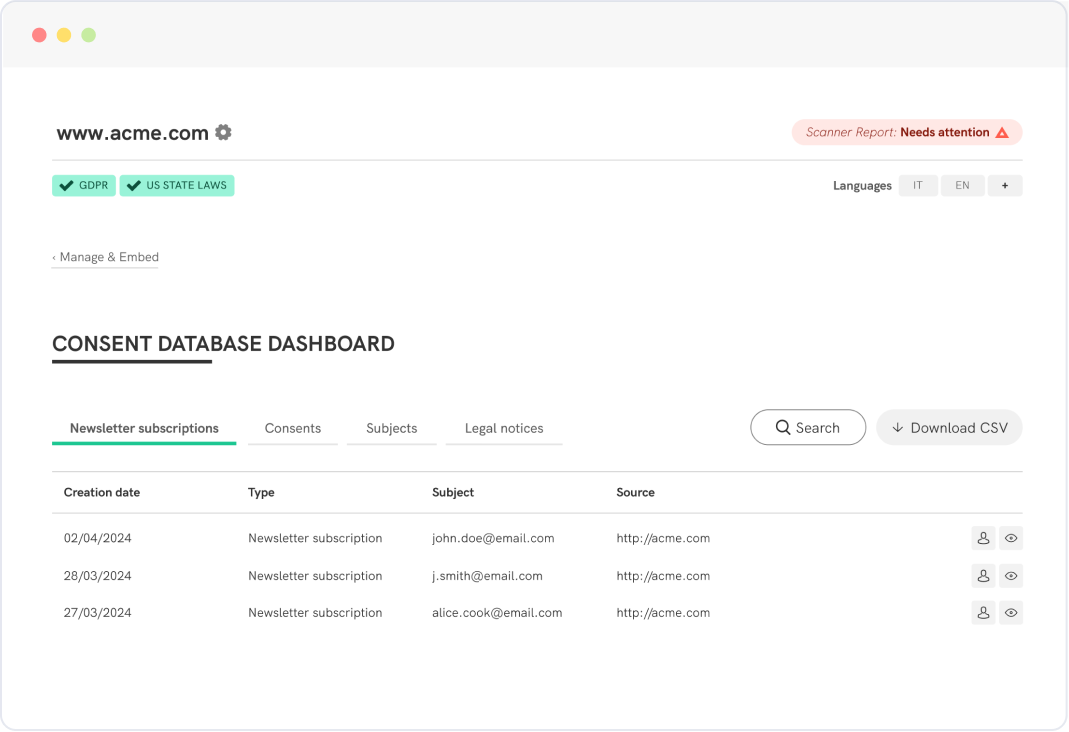View details eye icon for alice.cook@email.com
1069x732 pixels.
(1011, 613)
